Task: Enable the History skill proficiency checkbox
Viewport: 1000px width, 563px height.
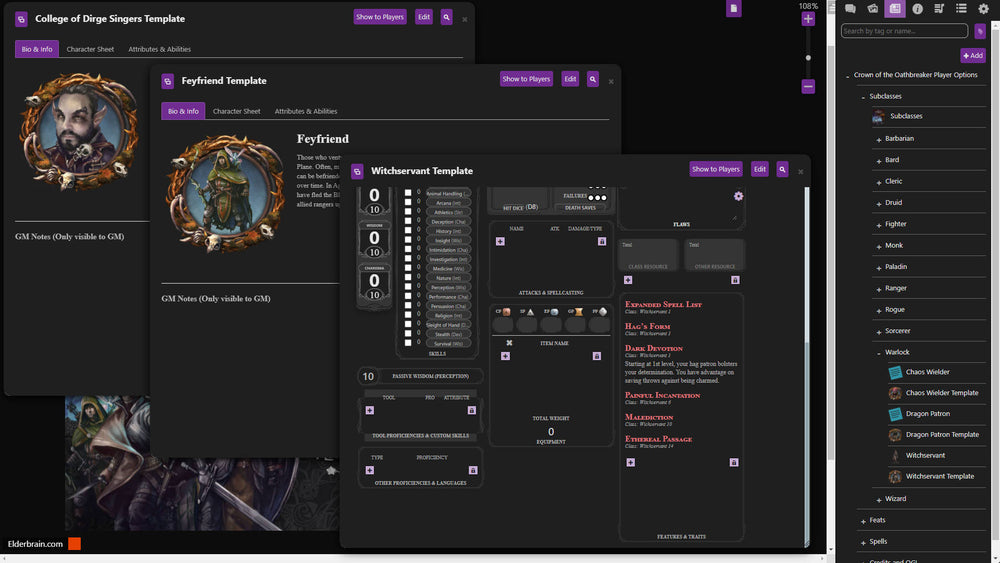Action: [x=407, y=231]
